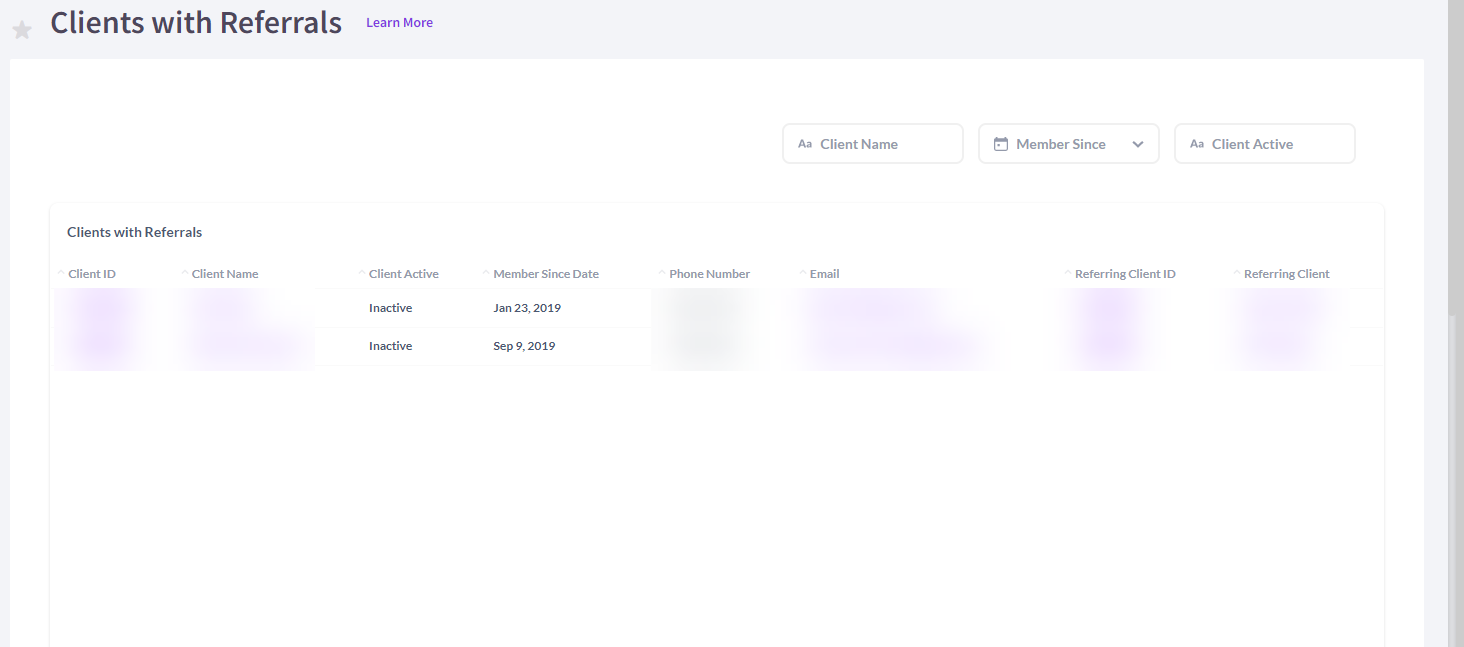Sort by Member Since Date column

546,274
